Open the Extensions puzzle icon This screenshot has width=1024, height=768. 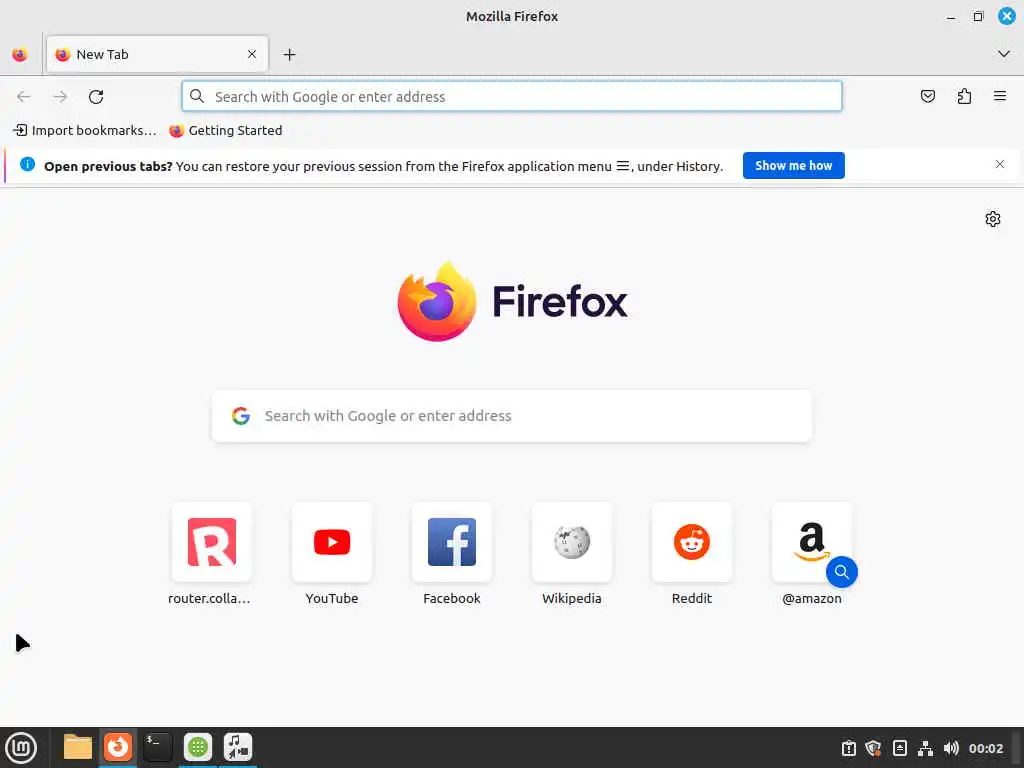point(964,97)
